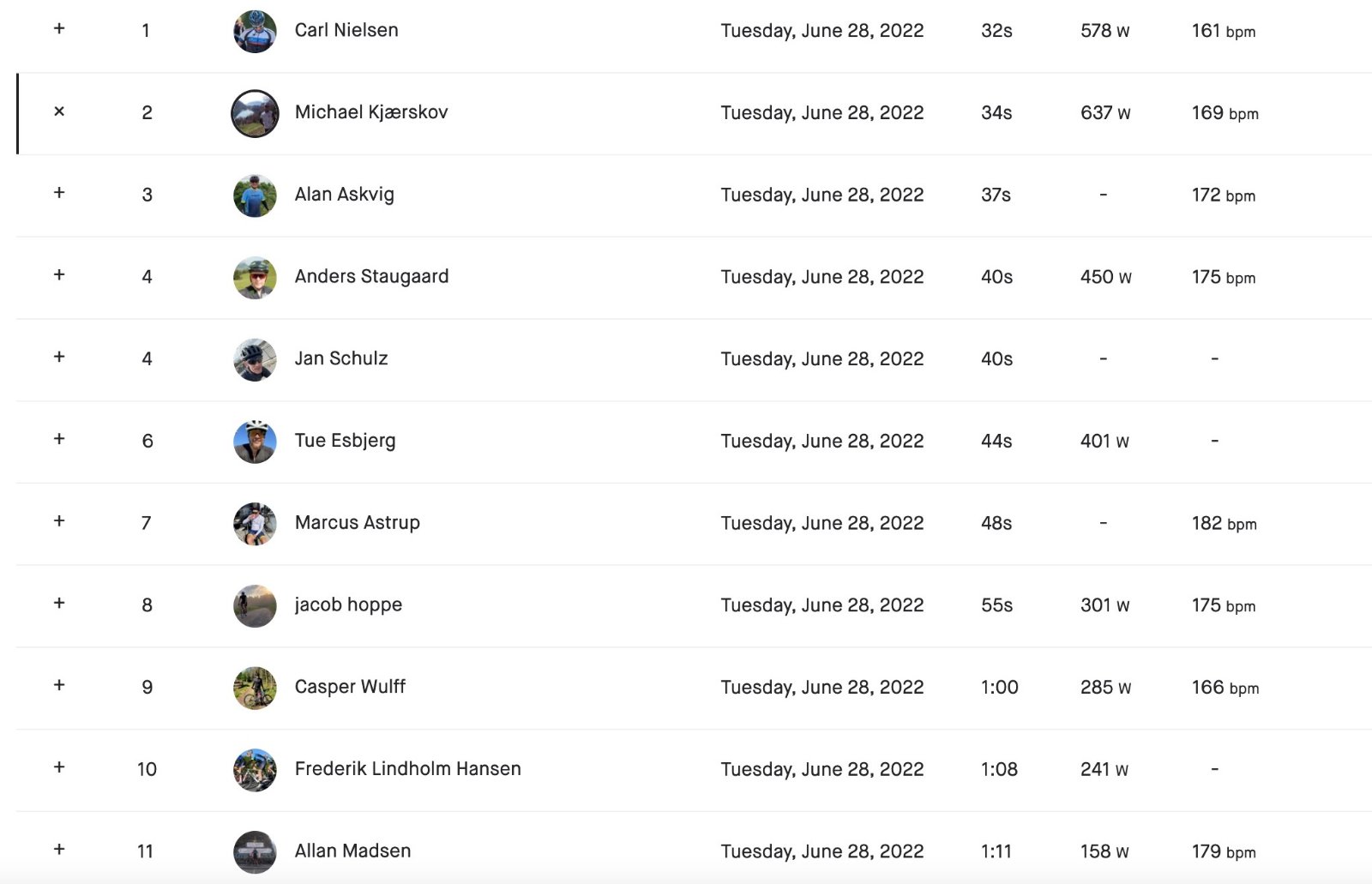Expand Carl Nielsen's row with plus icon

coord(59,28)
